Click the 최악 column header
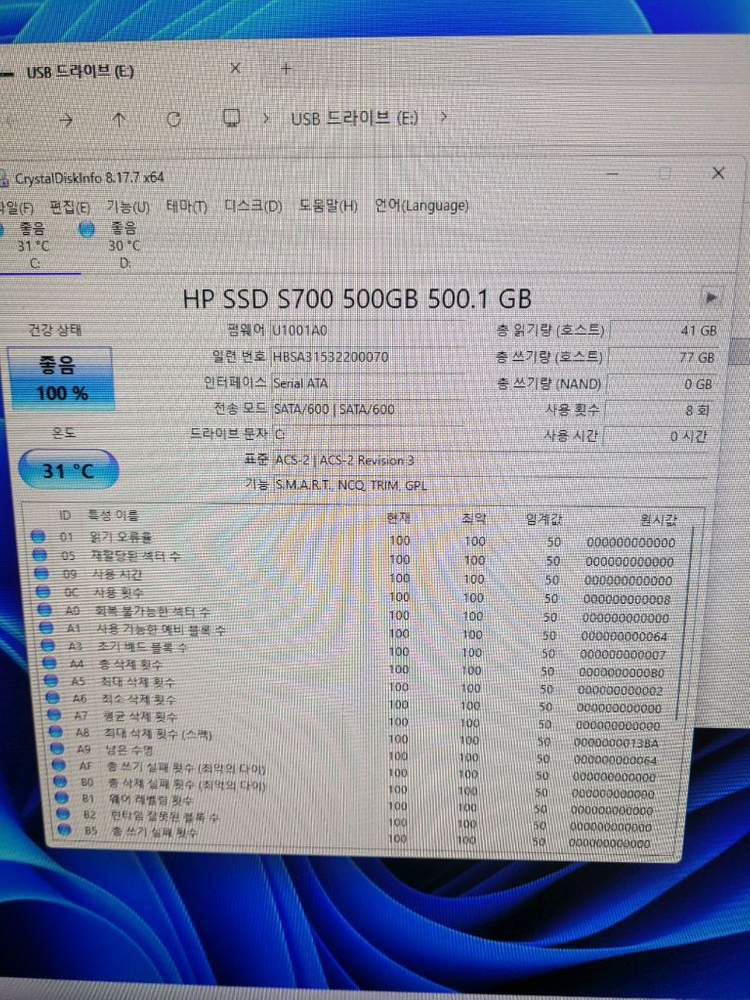 click(x=474, y=518)
